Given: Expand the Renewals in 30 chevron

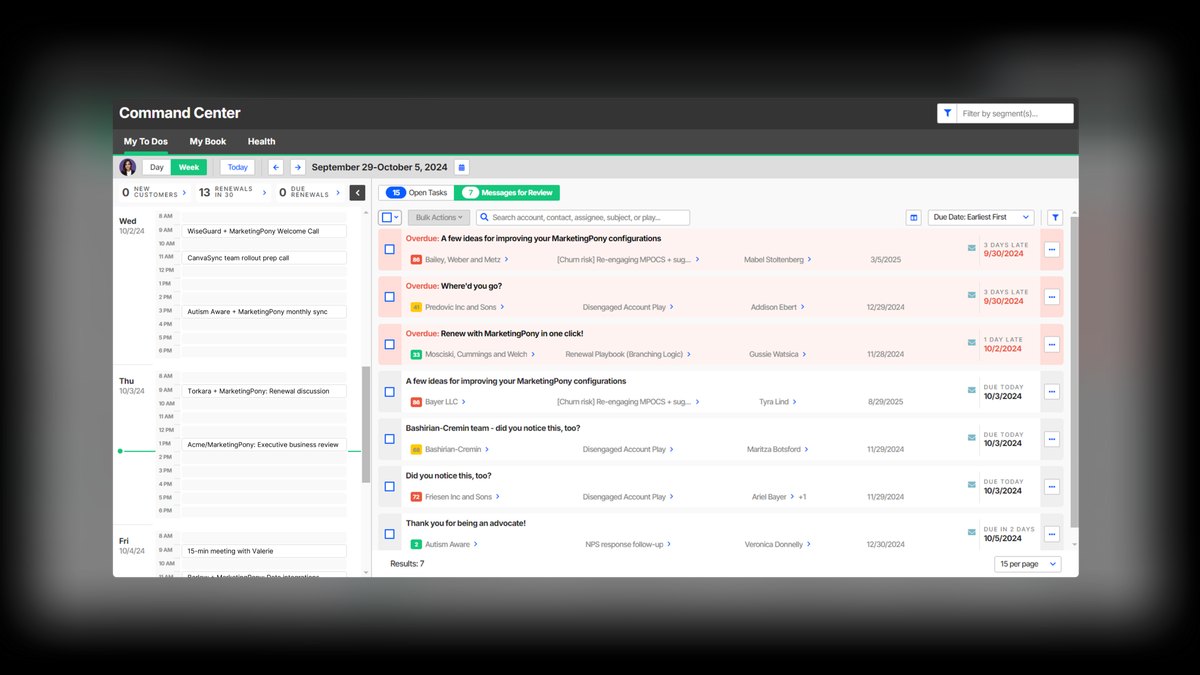Looking at the screenshot, I should click(x=264, y=192).
